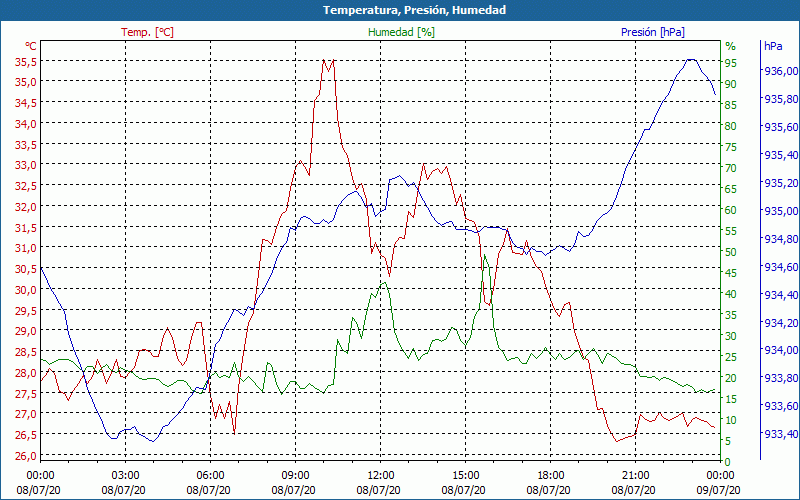Click 40 on the humidity axis

pos(731,294)
